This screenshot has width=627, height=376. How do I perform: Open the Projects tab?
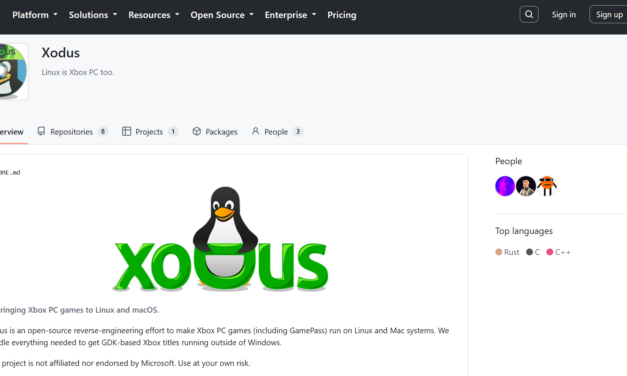[150, 132]
